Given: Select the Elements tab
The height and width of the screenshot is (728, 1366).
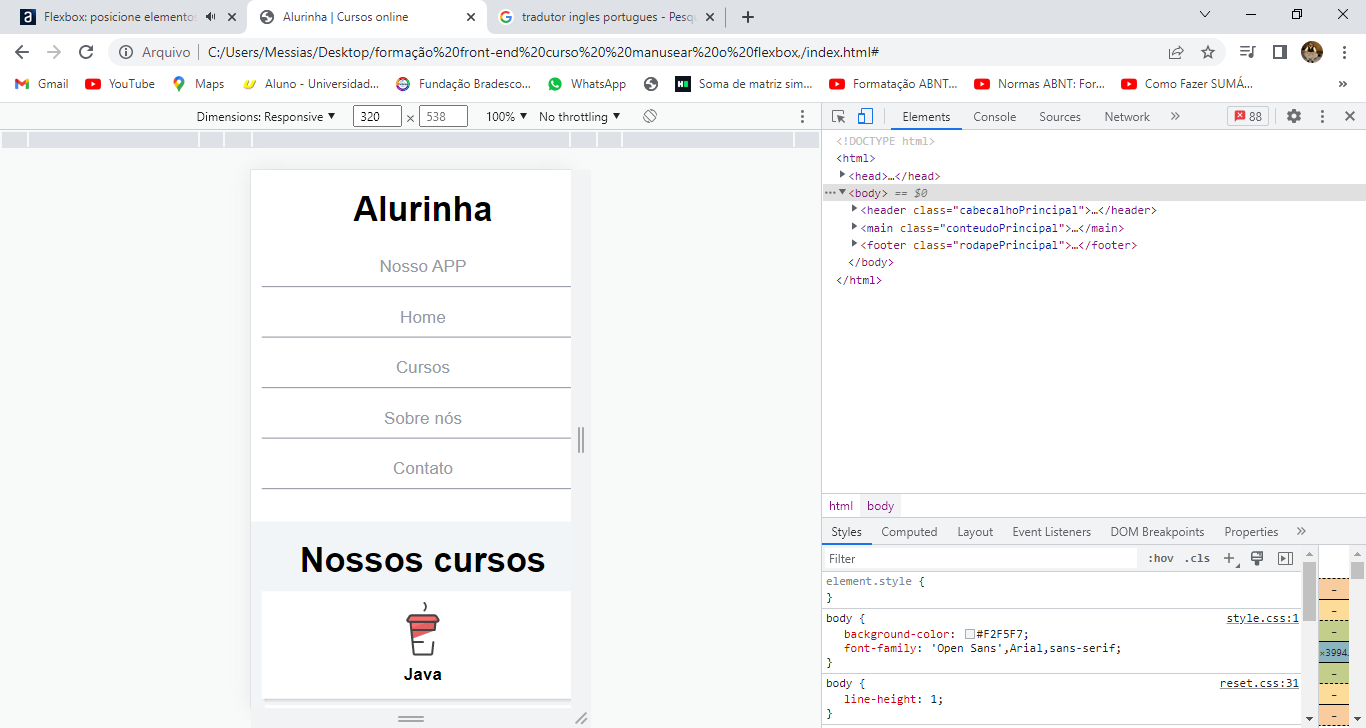Looking at the screenshot, I should [x=926, y=116].
